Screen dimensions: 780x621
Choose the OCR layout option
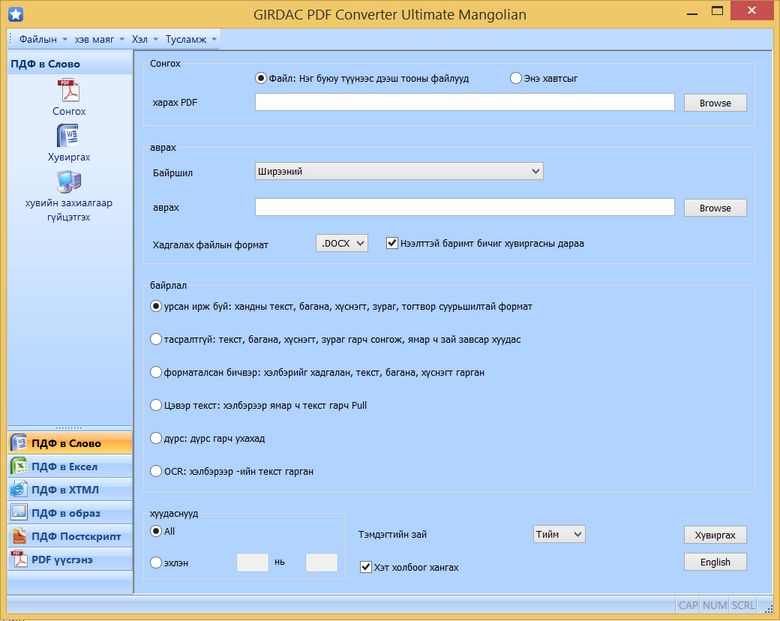[156, 471]
